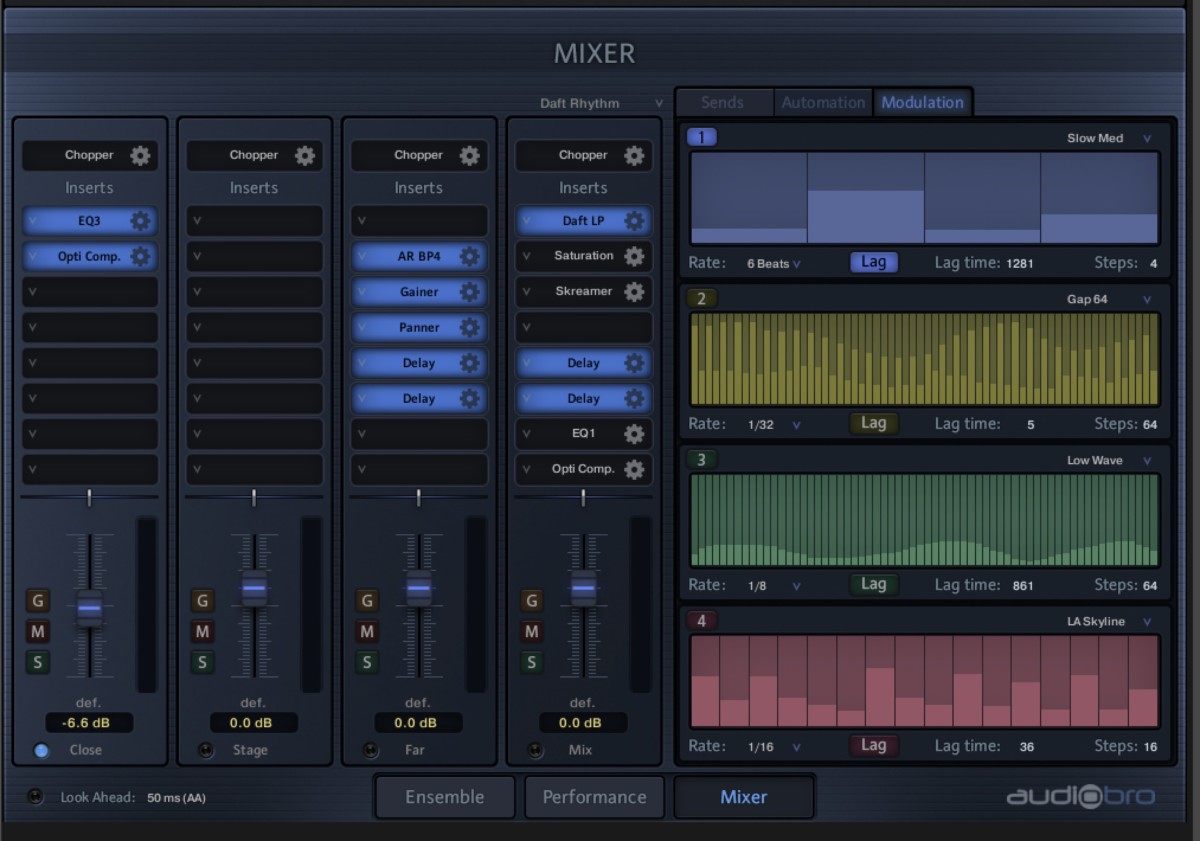Open Daft LP insert settings gear
Viewport: 1200px width, 841px height.
634,221
